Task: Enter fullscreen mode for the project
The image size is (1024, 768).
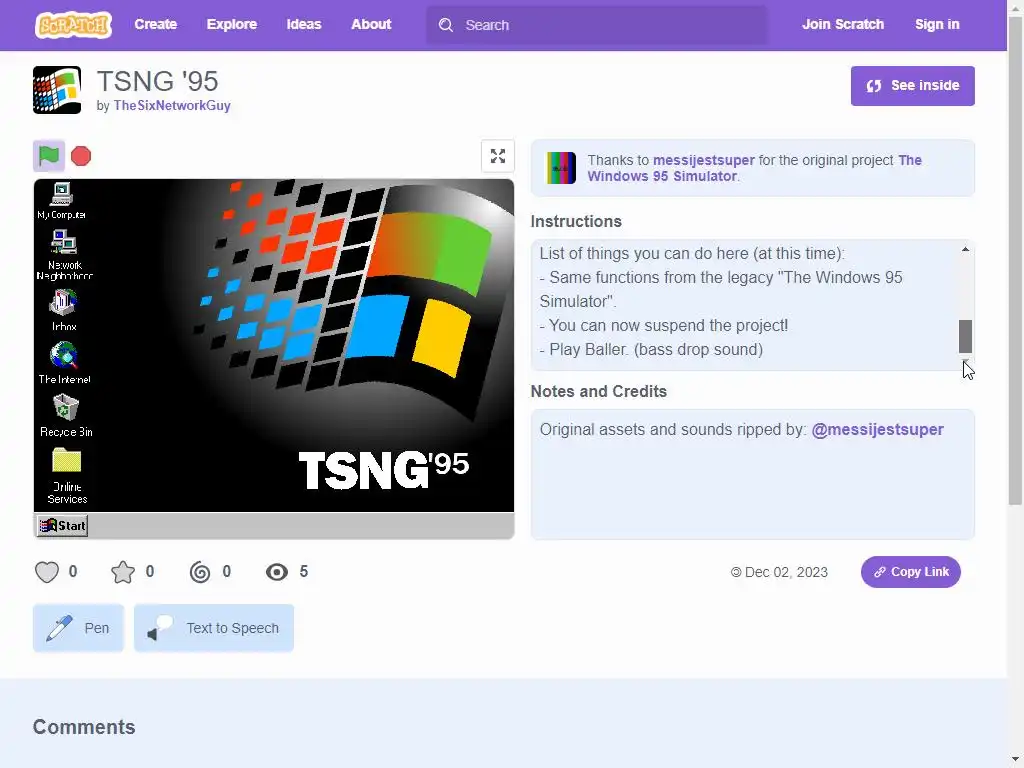Action: (x=498, y=156)
